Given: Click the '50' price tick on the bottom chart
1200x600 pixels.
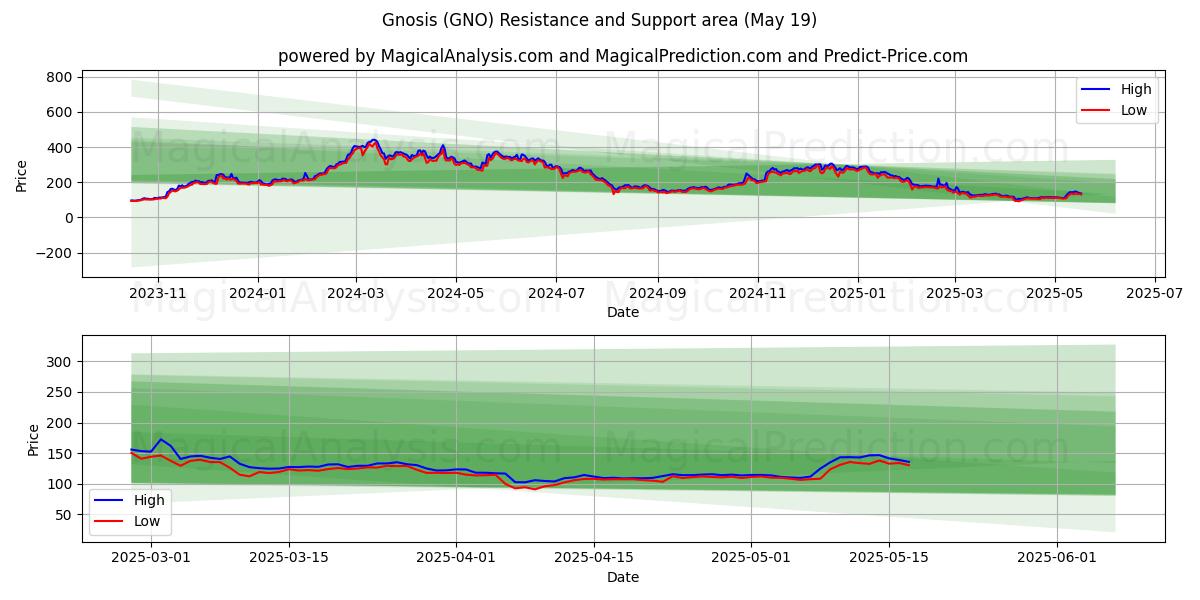Looking at the screenshot, I should coord(63,515).
